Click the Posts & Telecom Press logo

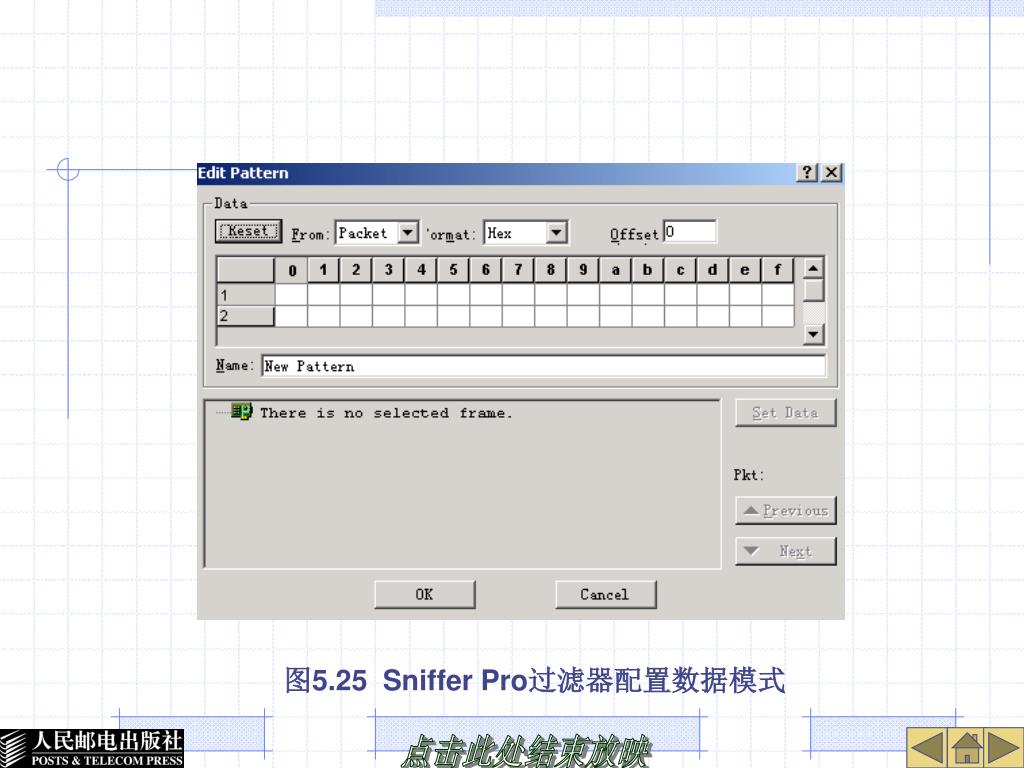(92, 748)
